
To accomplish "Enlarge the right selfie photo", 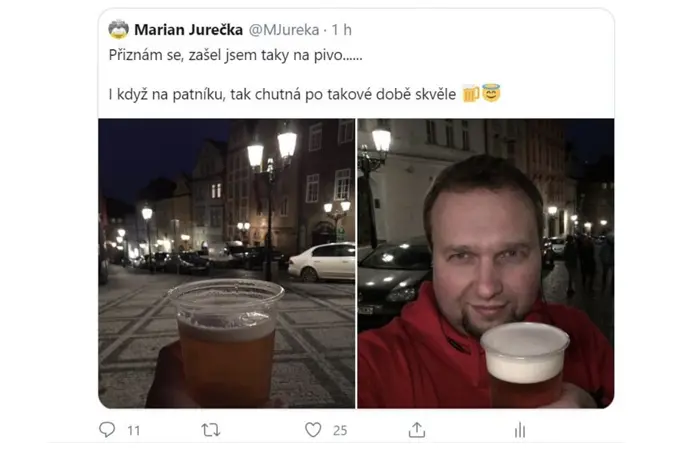I will [x=486, y=264].
